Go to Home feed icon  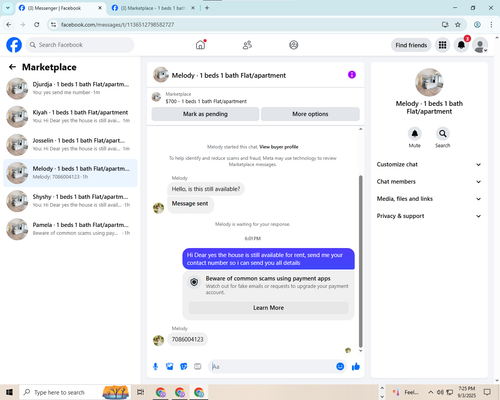point(200,45)
